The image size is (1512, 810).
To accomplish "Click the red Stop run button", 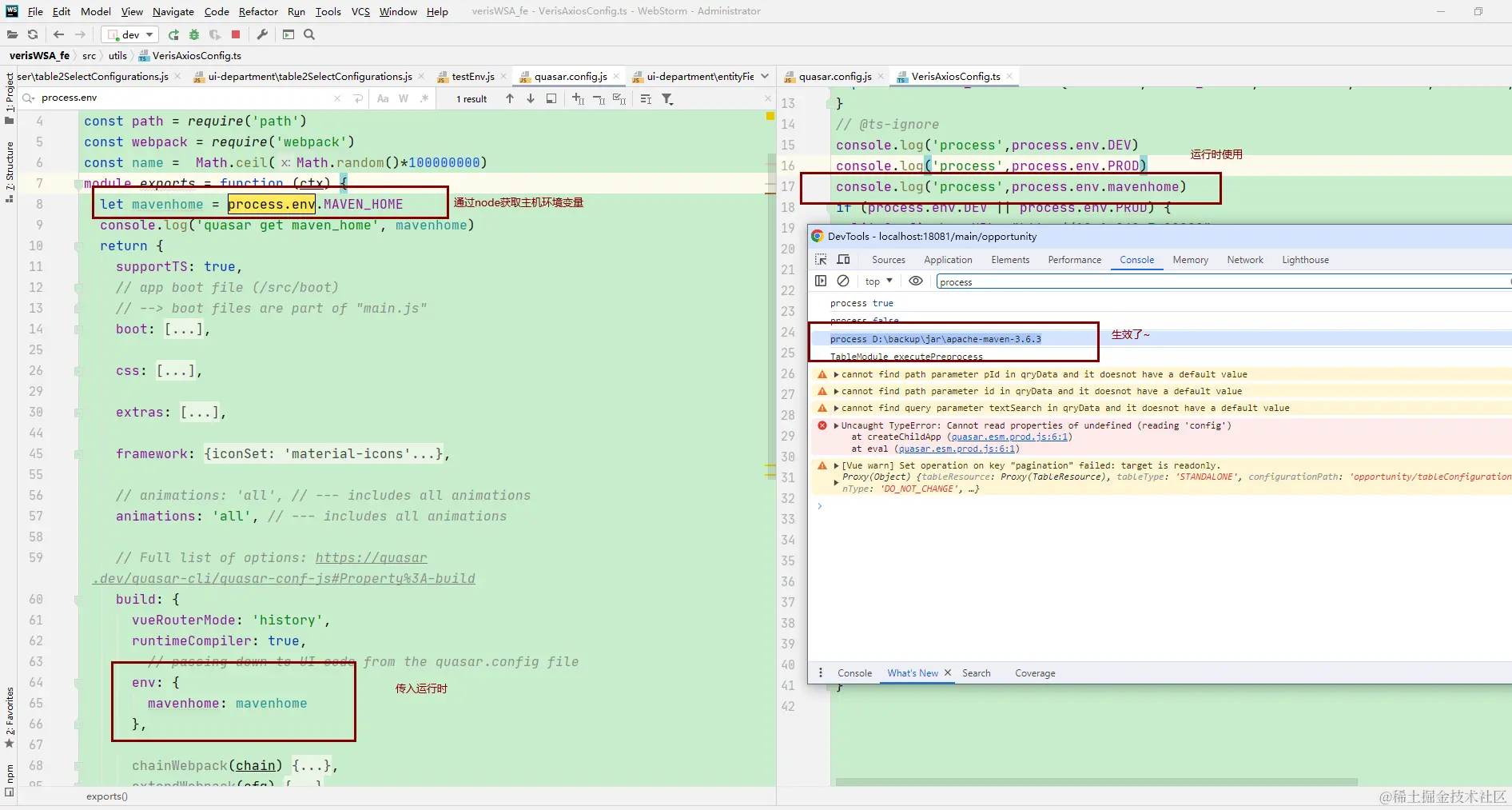I will pyautogui.click(x=236, y=34).
